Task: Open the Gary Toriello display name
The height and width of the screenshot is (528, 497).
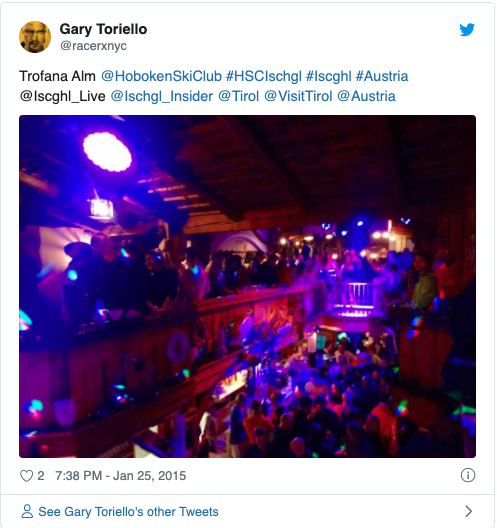Action: 103,29
